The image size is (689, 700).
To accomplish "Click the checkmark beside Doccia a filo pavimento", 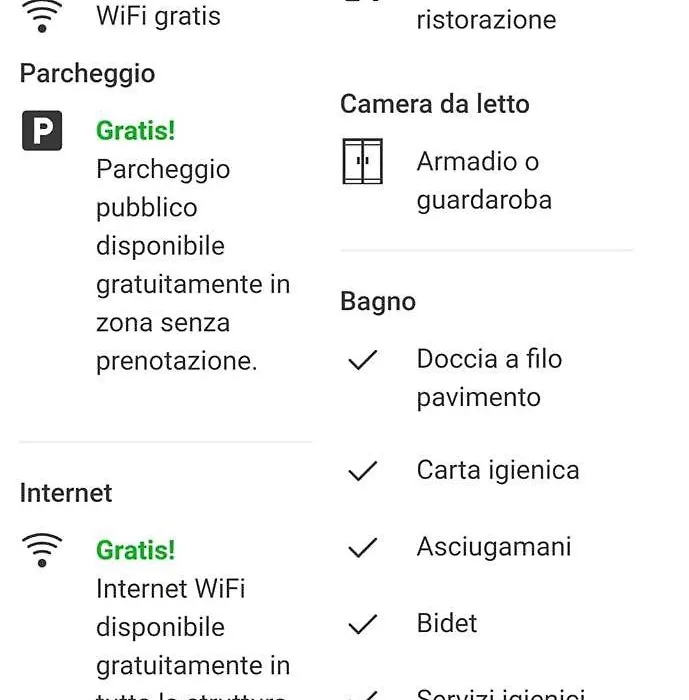I will (x=363, y=360).
